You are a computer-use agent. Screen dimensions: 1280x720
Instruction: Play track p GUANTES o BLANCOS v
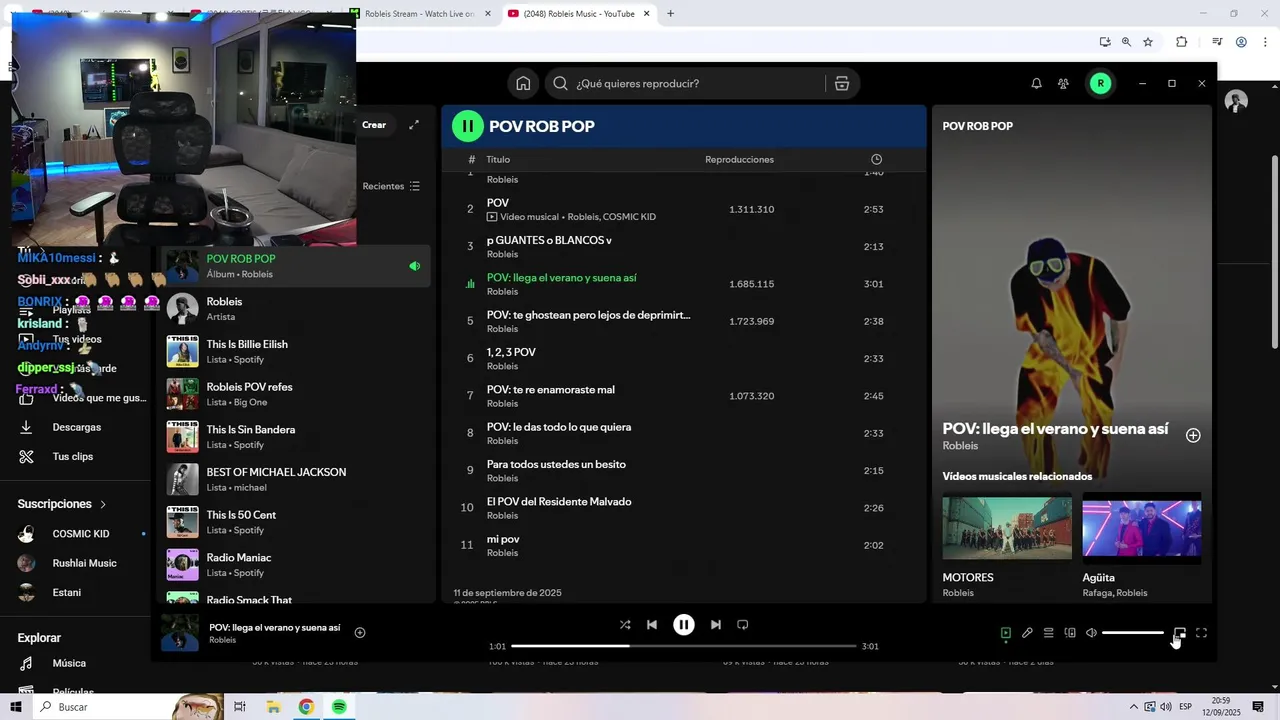point(684,247)
